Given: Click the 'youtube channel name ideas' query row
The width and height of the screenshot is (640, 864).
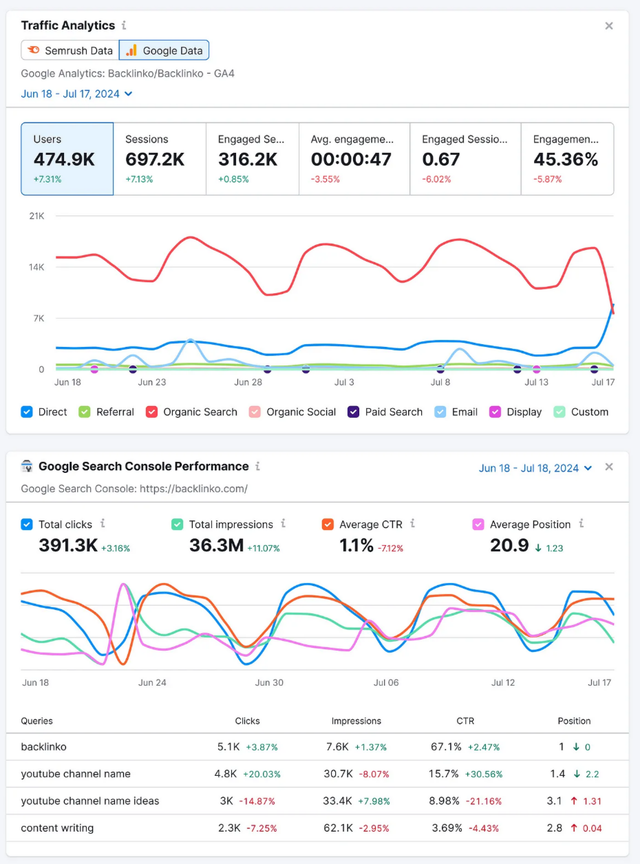Looking at the screenshot, I should coord(90,800).
